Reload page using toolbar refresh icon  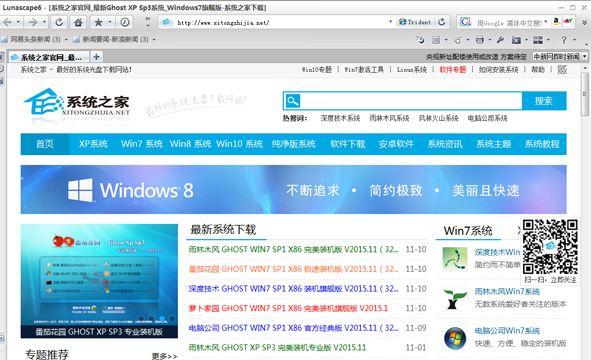pos(59,22)
